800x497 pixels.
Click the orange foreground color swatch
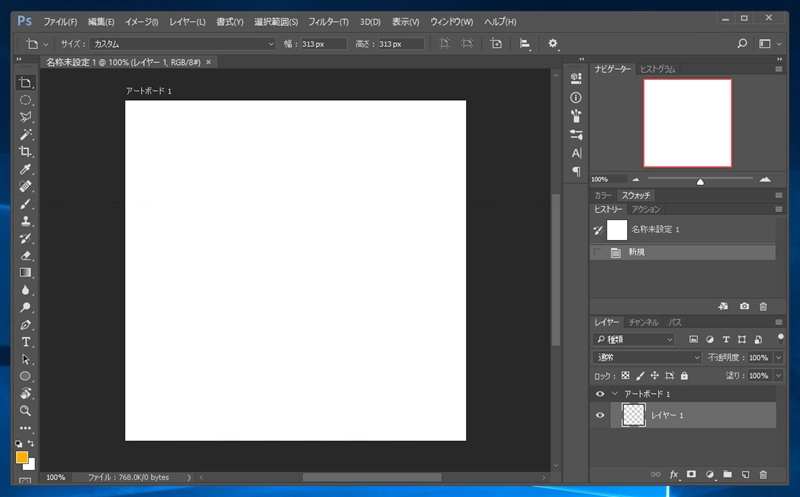[x=22, y=457]
